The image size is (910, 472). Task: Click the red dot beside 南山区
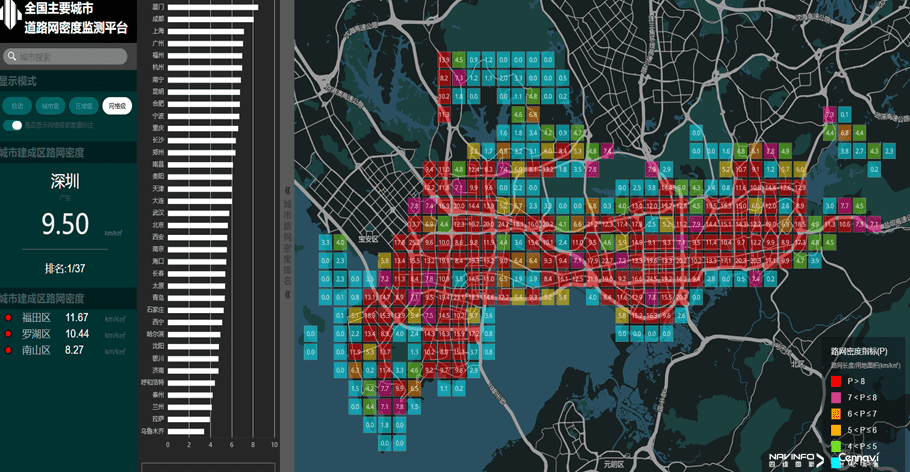click(x=8, y=351)
